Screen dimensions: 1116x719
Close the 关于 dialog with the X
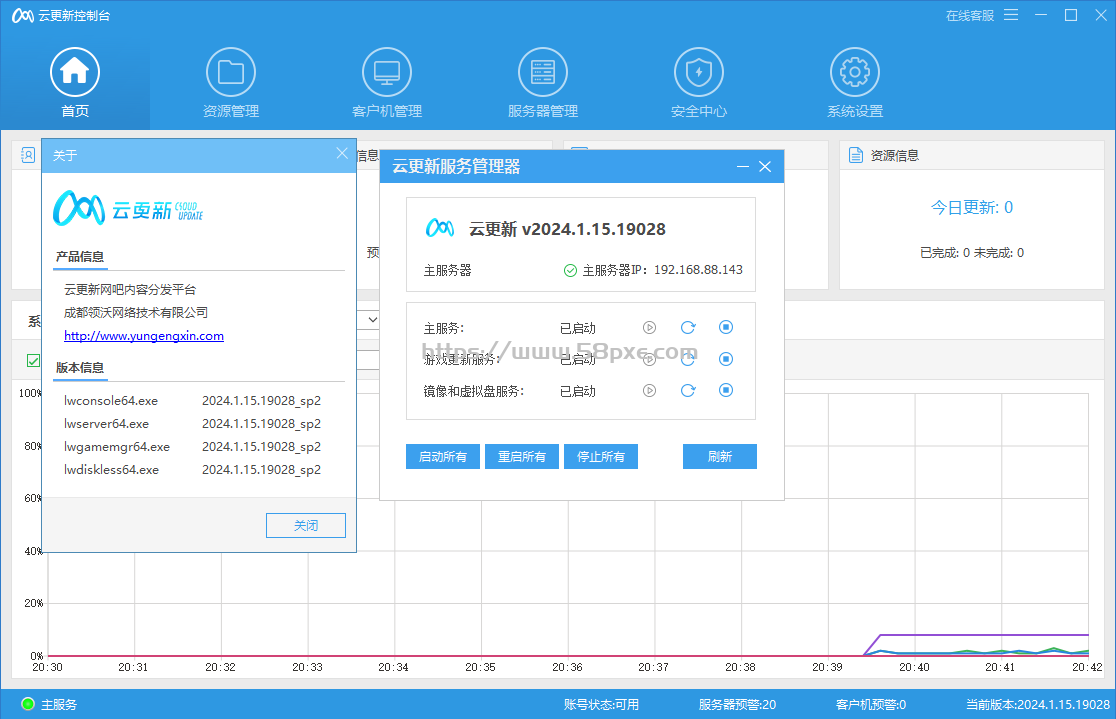(342, 153)
